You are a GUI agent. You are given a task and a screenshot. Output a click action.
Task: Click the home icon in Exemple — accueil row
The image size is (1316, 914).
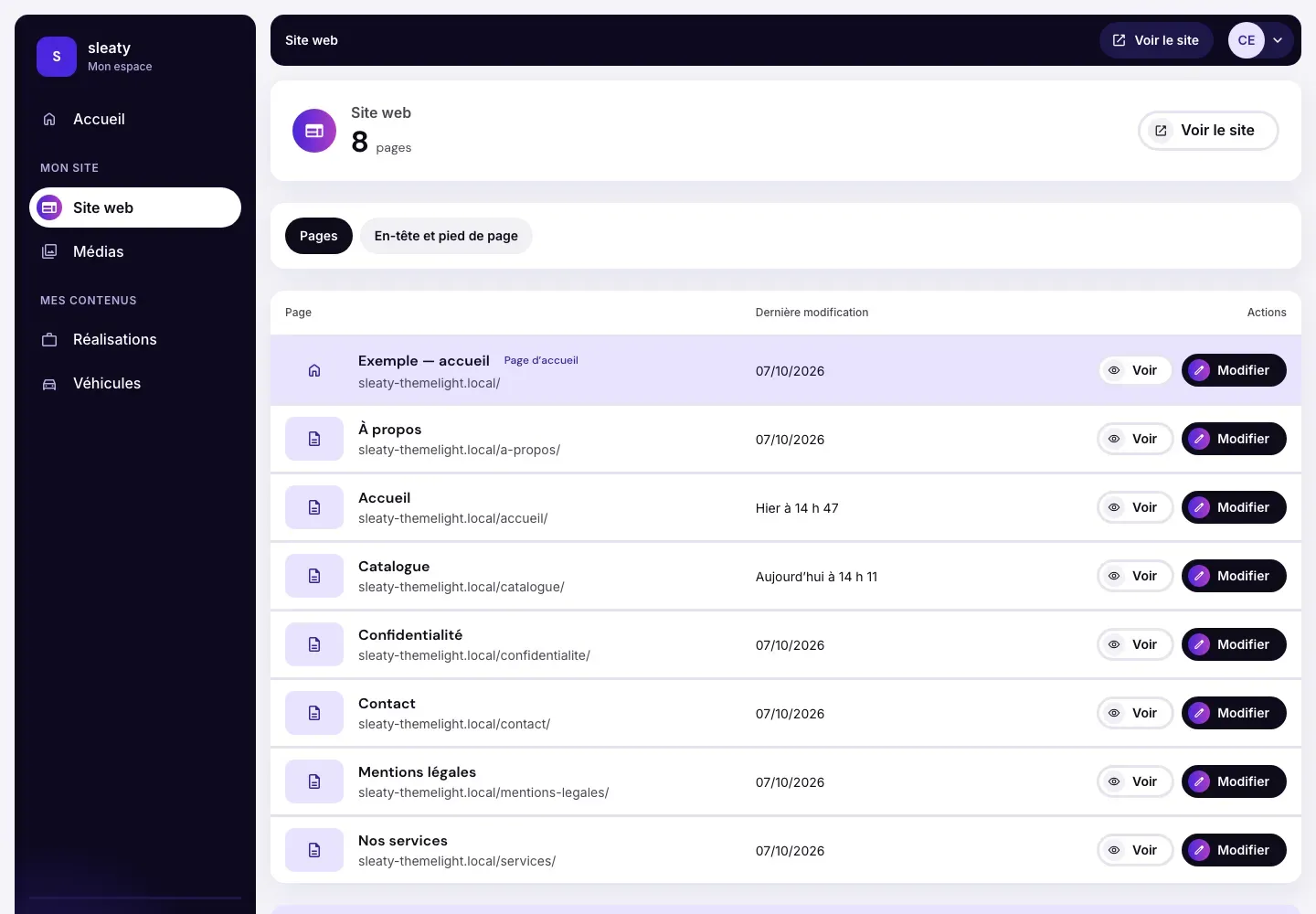pos(314,370)
